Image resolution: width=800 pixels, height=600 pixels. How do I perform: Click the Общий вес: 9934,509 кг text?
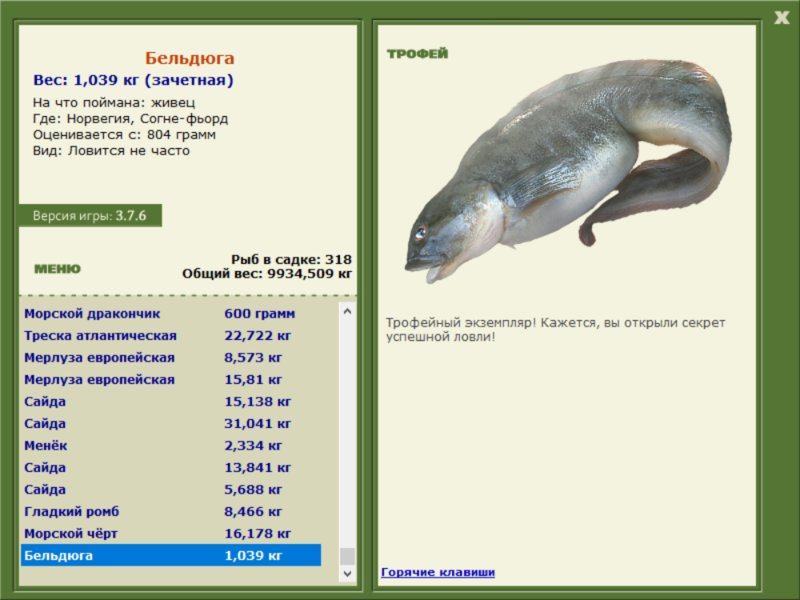point(267,273)
